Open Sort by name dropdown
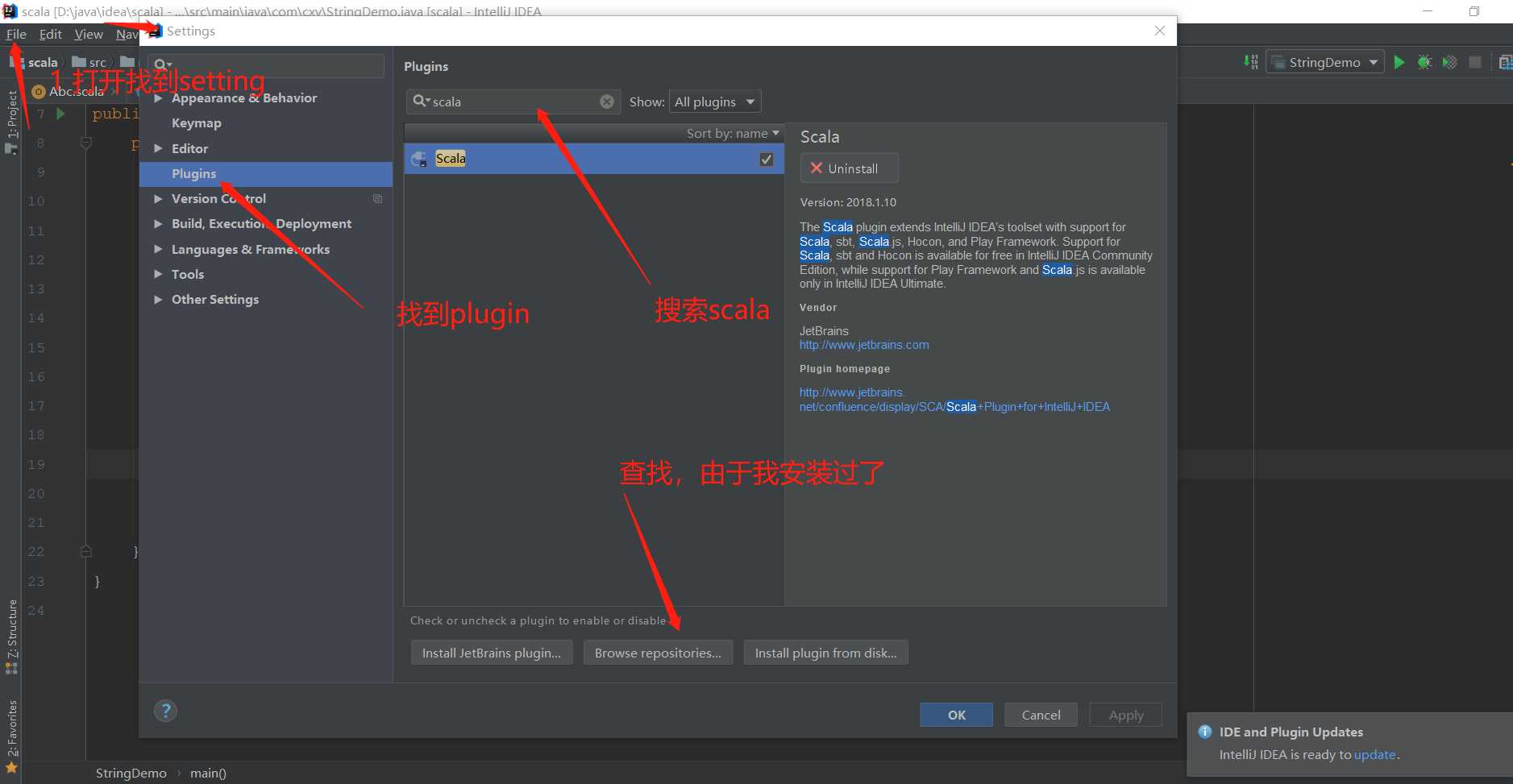Image resolution: width=1513 pixels, height=784 pixels. 733,134
